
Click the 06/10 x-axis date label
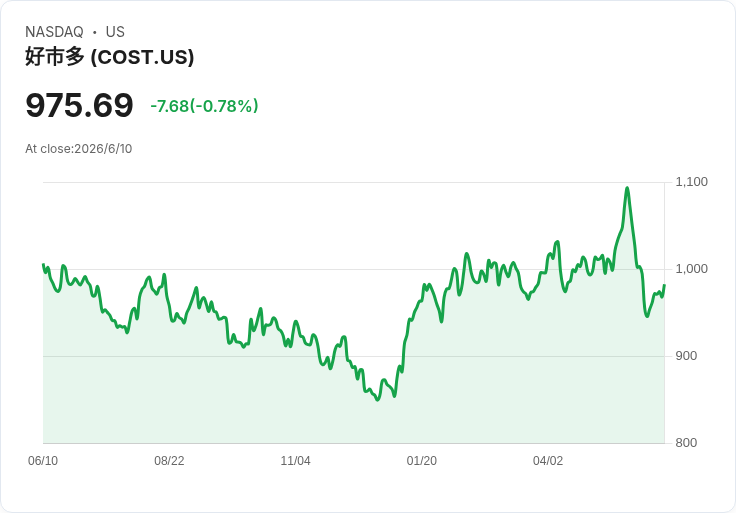click(x=43, y=461)
